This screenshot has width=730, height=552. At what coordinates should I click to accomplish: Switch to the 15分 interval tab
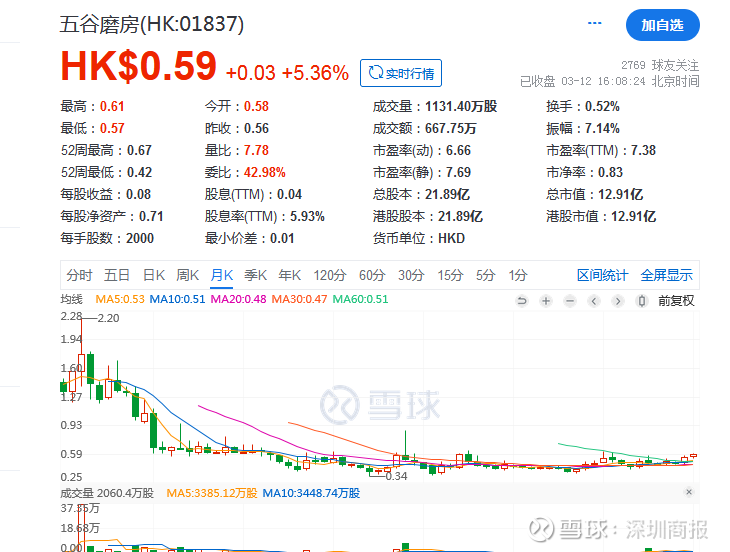pos(450,275)
